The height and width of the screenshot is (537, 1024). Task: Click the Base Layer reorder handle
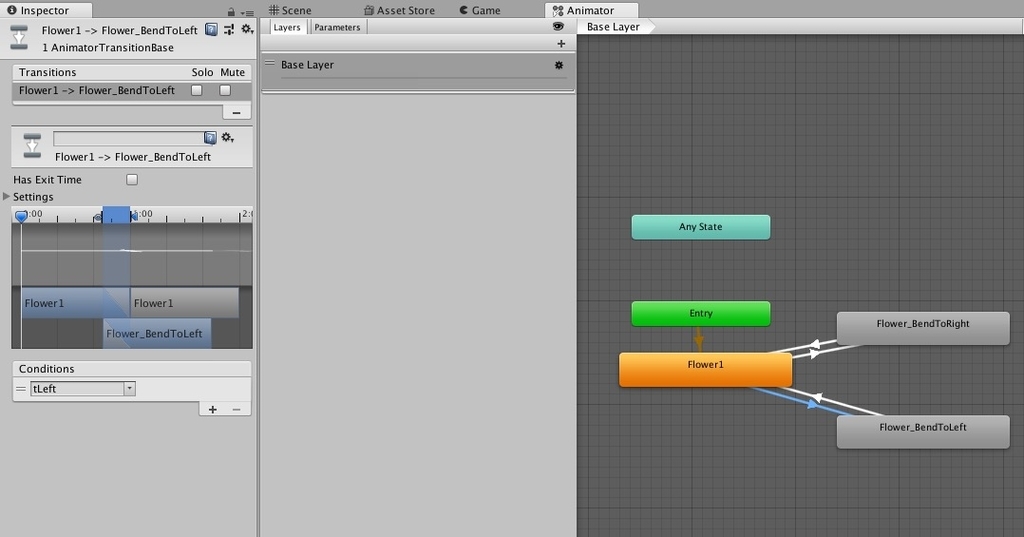coord(270,63)
